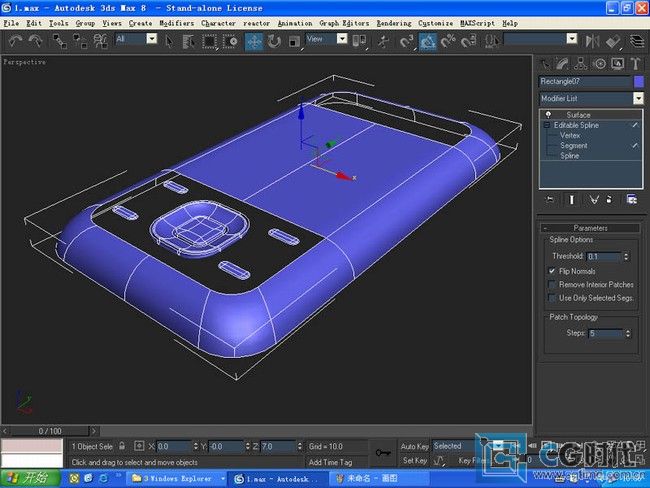Toggle Show End Result button

click(x=572, y=200)
